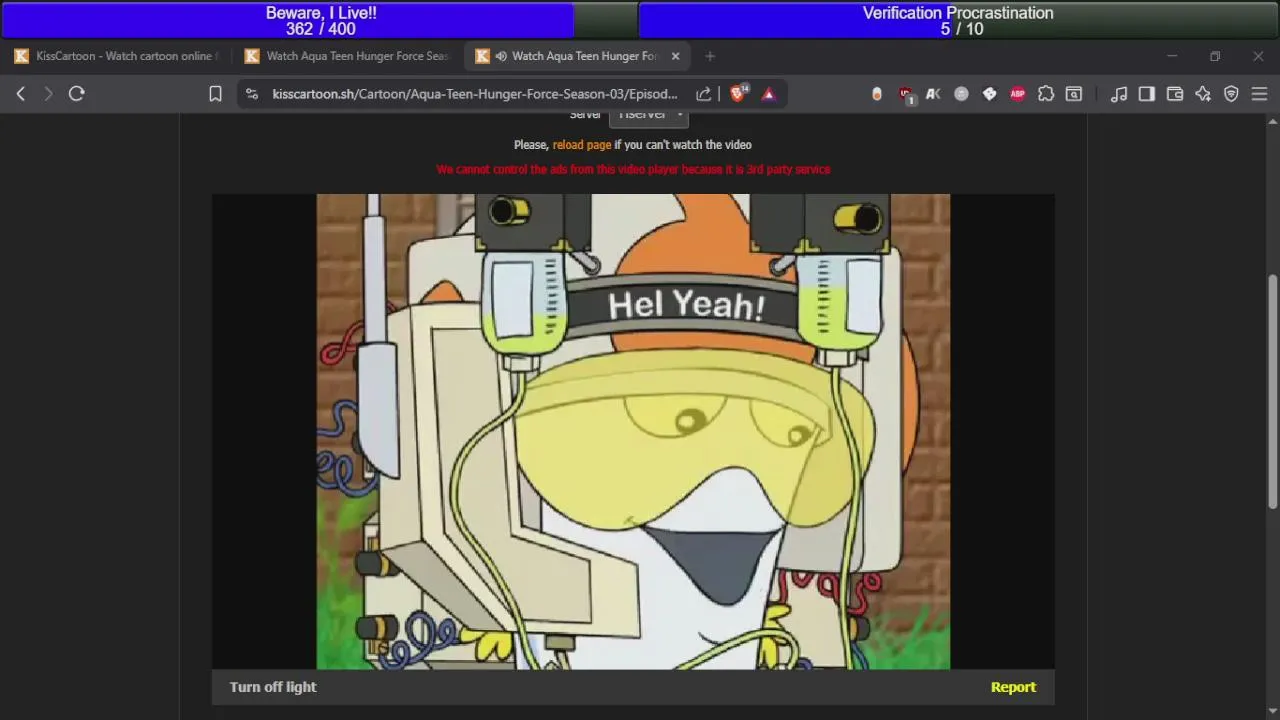Select the active Aqua Teen tab with audio
This screenshot has width=1280, height=720.
[577, 56]
